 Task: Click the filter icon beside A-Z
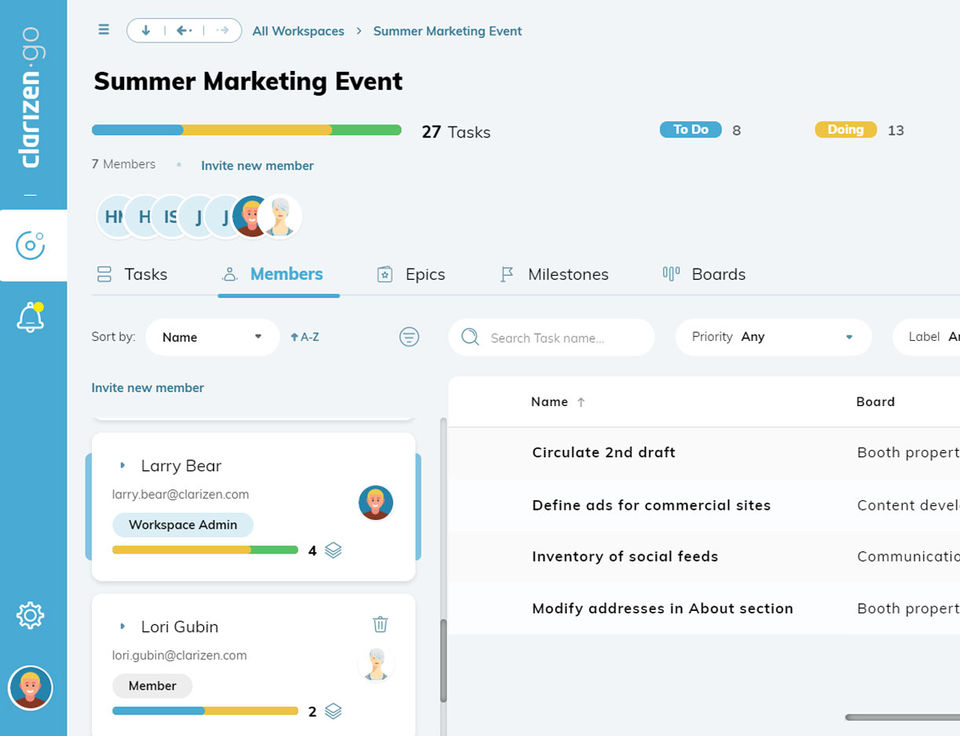pos(409,337)
